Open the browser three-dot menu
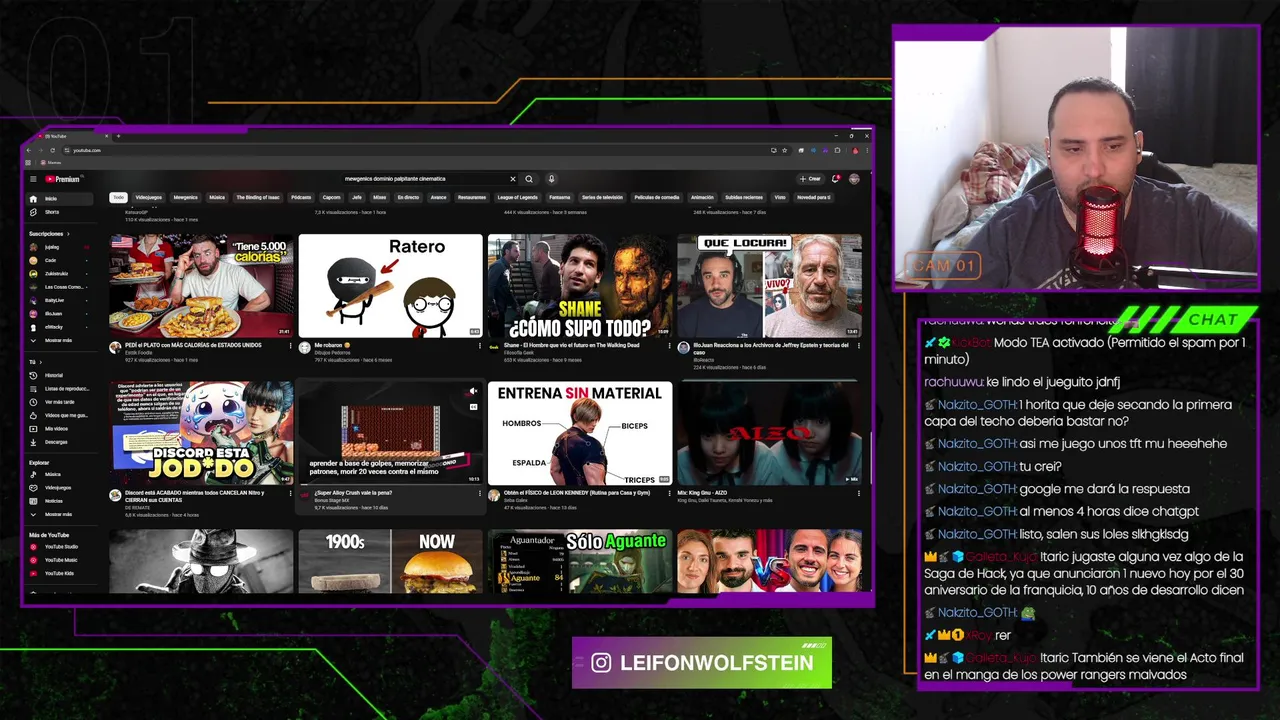The image size is (1280, 720). click(x=866, y=150)
